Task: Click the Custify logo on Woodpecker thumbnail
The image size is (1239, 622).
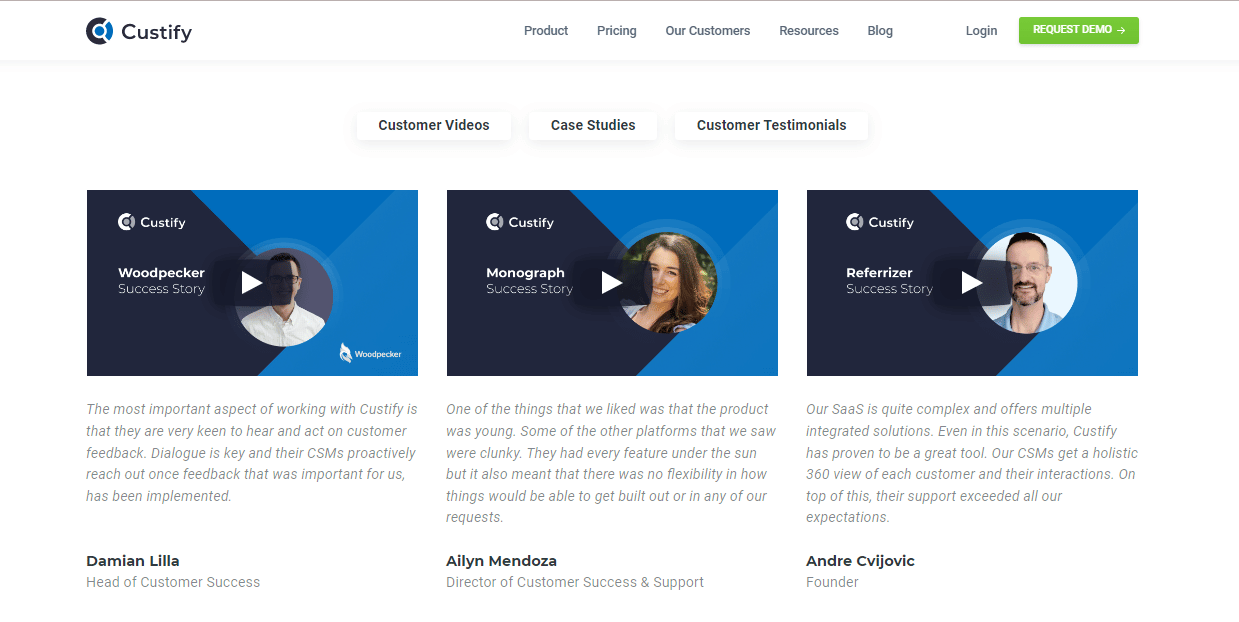Action: point(152,222)
